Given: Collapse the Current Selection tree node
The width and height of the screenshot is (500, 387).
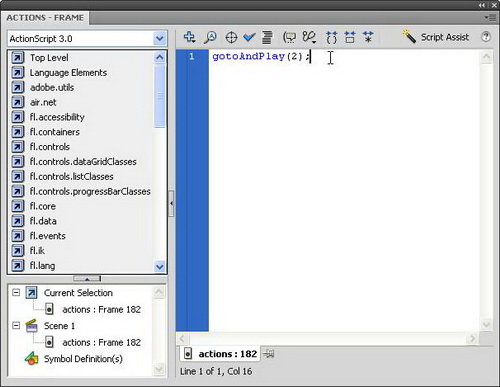Looking at the screenshot, I should pos(16,293).
